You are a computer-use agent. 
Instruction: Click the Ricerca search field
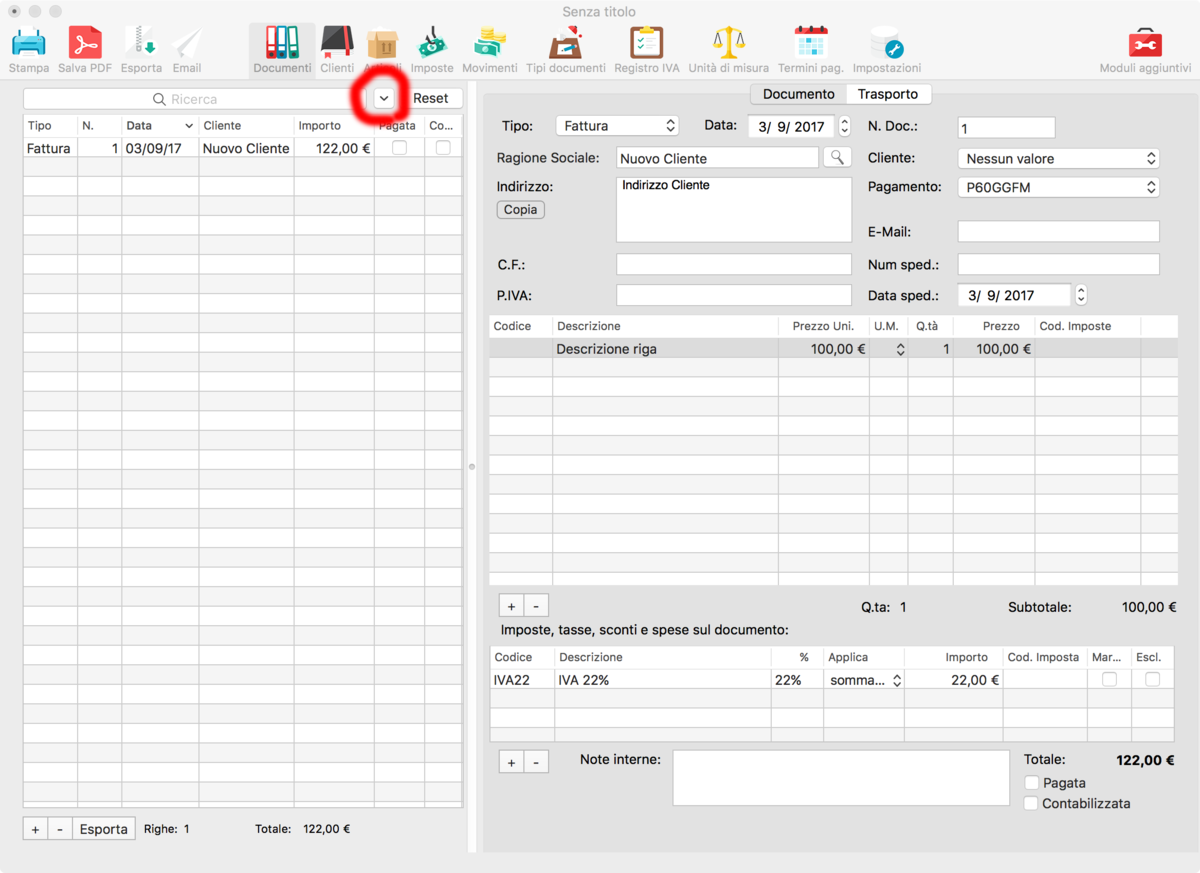[196, 99]
